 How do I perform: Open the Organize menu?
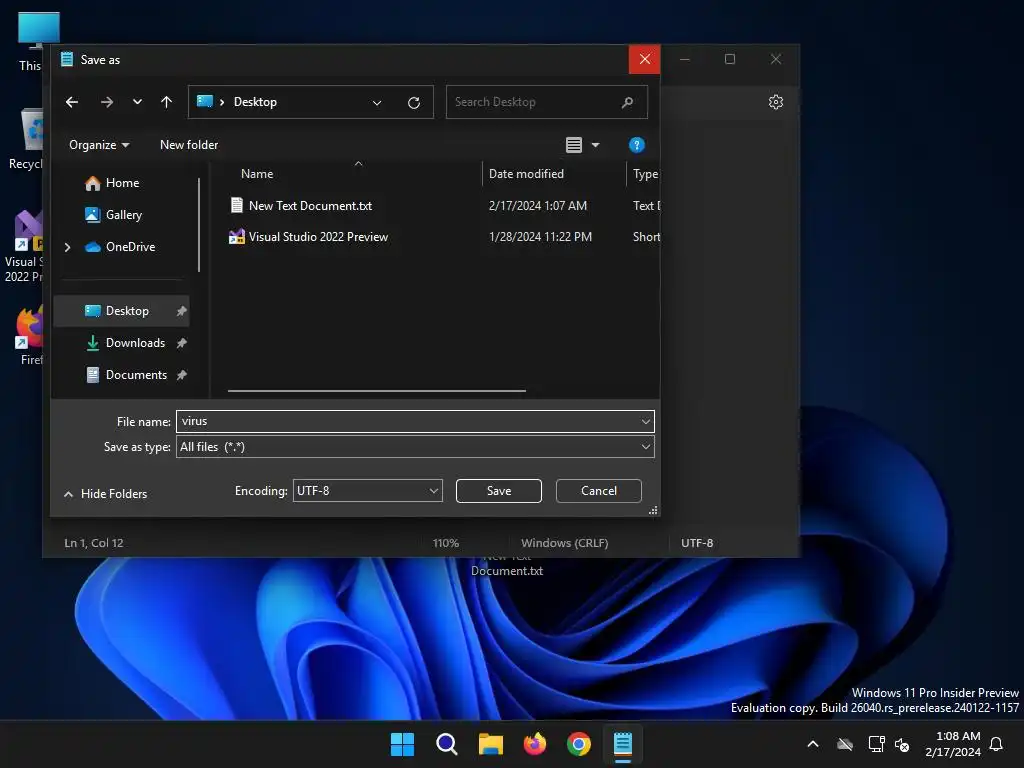click(x=99, y=145)
